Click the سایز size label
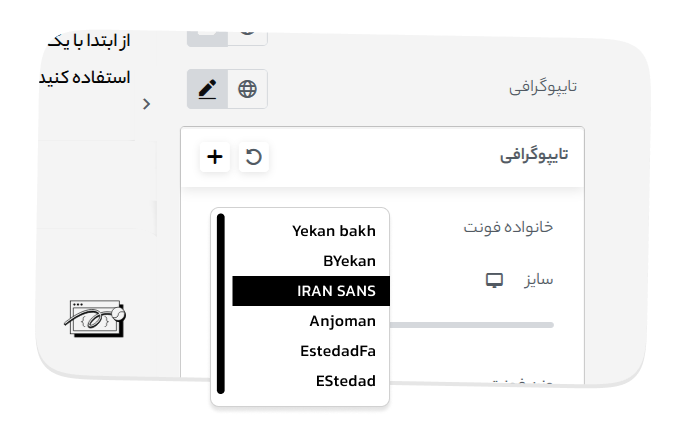Screen dimensions: 686x428 pyautogui.click(x=539, y=279)
